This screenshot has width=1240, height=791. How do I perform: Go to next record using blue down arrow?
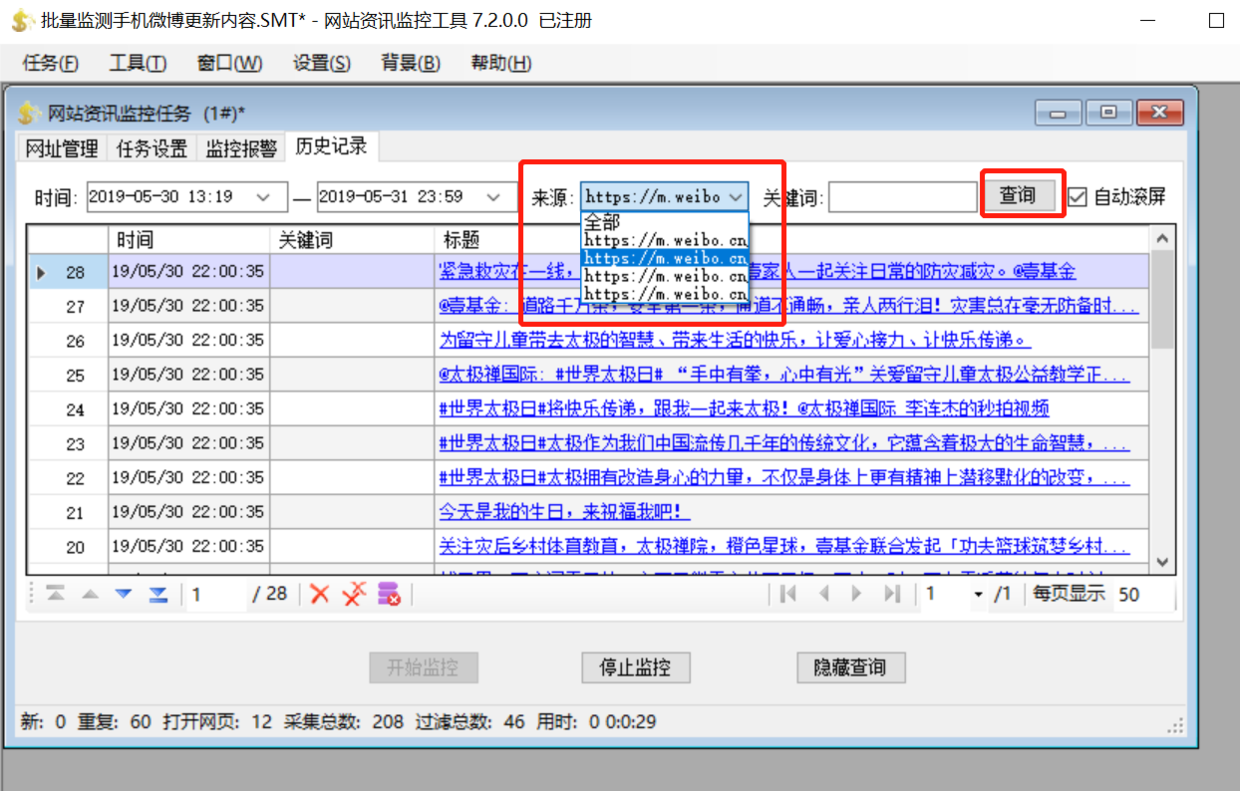[123, 594]
